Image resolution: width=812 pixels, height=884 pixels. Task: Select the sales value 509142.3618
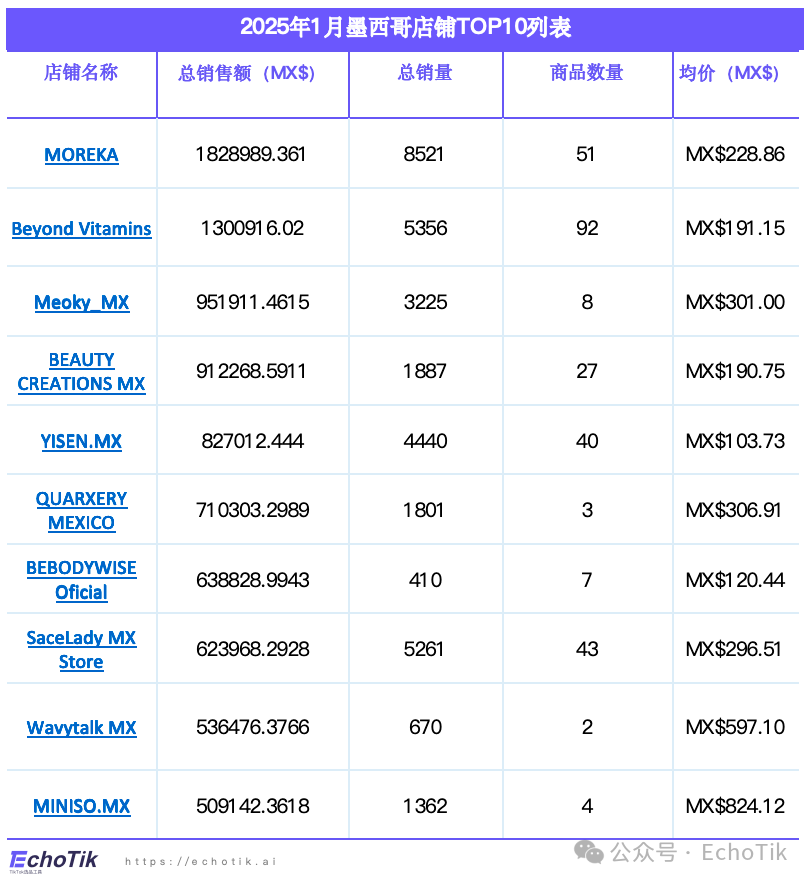[252, 806]
